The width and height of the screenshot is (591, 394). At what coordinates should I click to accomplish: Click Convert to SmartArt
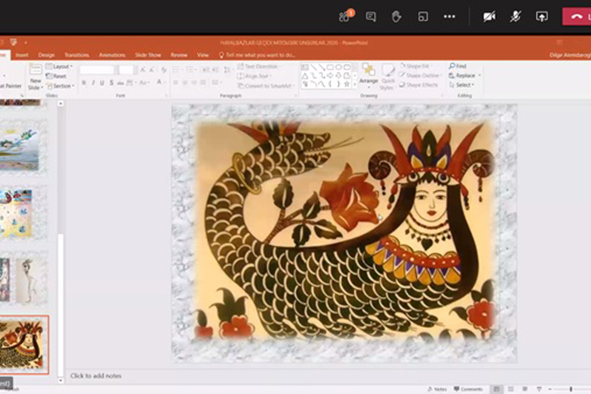pyautogui.click(x=266, y=86)
